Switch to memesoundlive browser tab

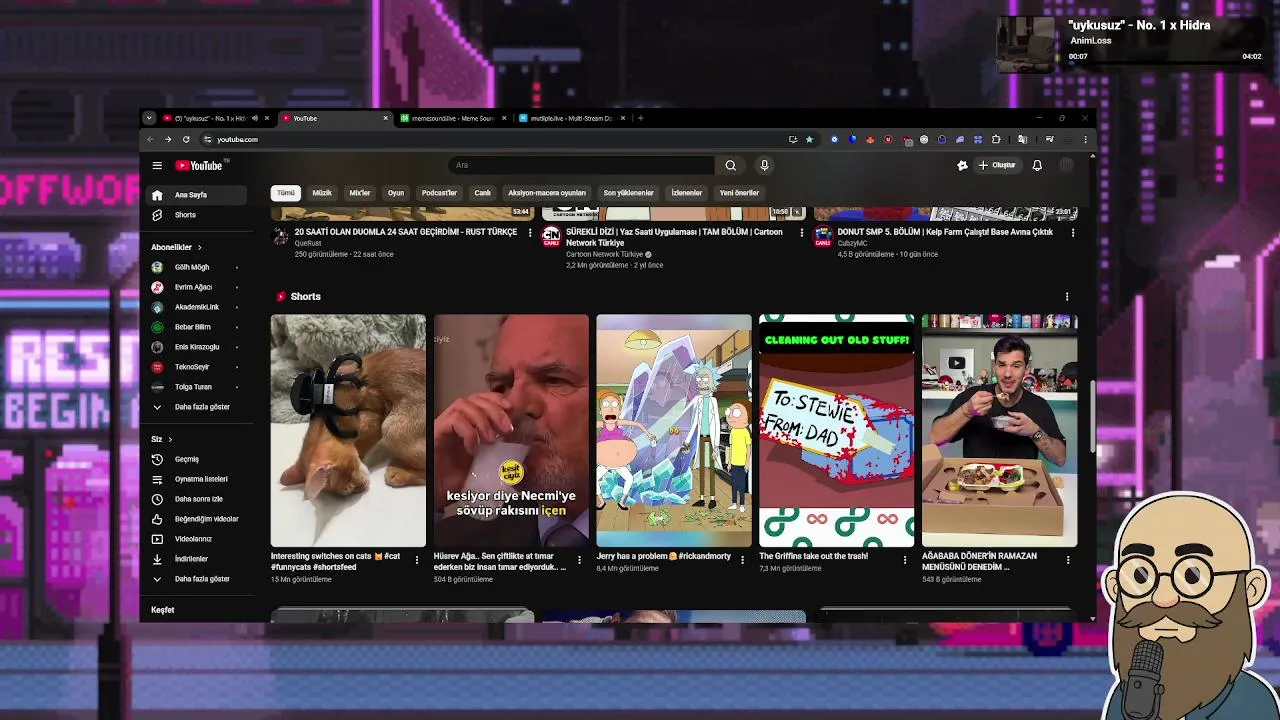[453, 118]
